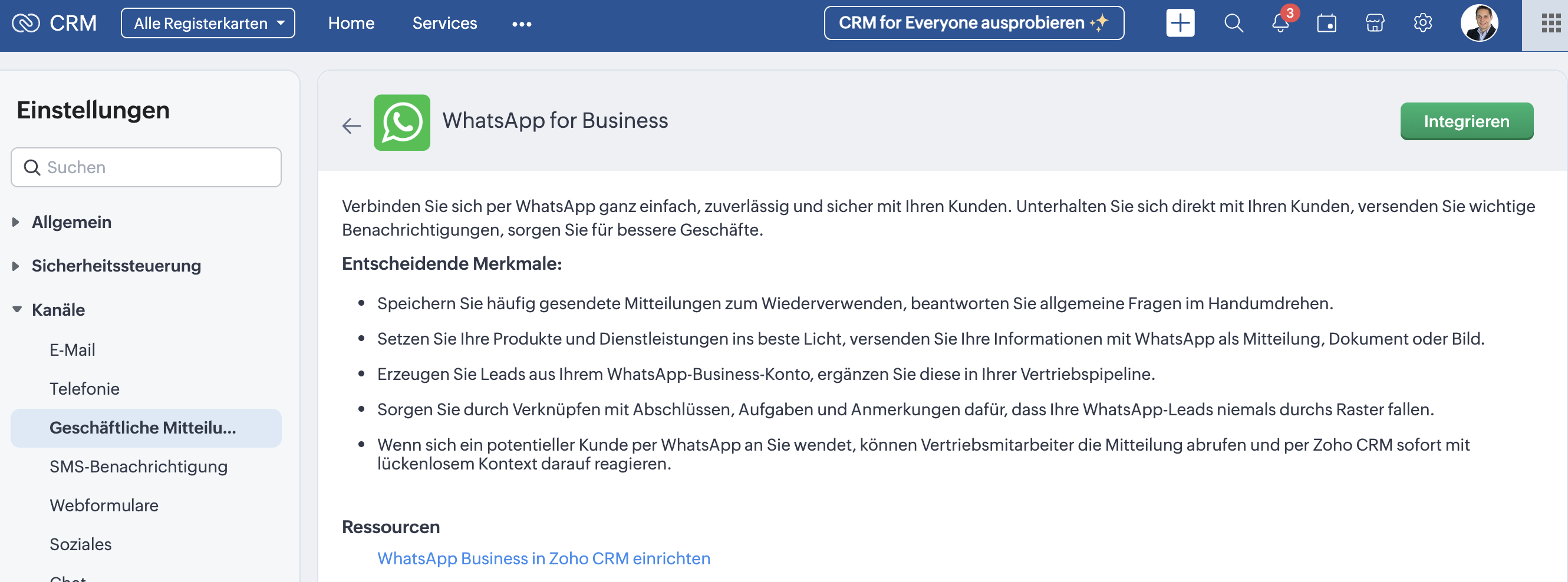Open the user profile avatar
Image resolution: width=1568 pixels, height=582 pixels.
click(x=1479, y=24)
